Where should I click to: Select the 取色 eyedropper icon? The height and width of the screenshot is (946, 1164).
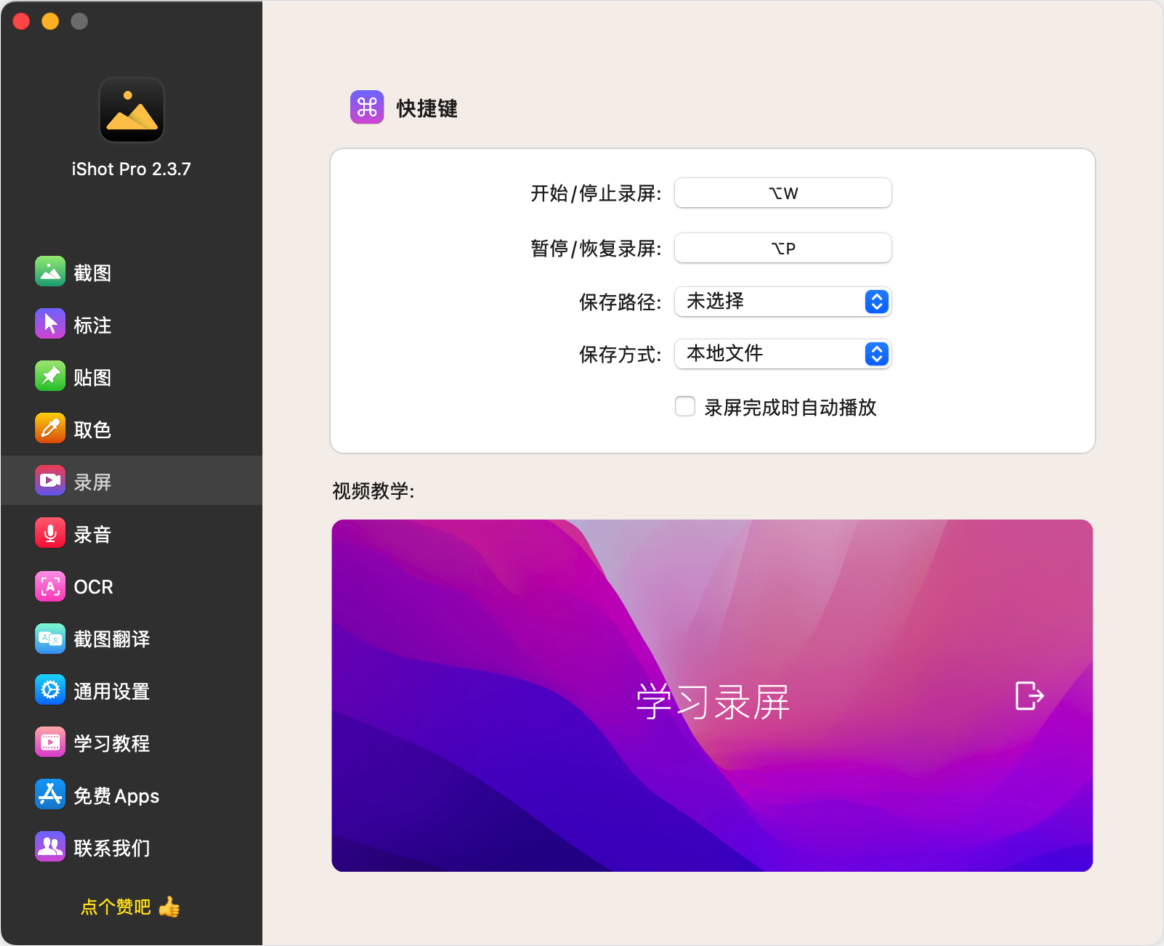pos(50,428)
